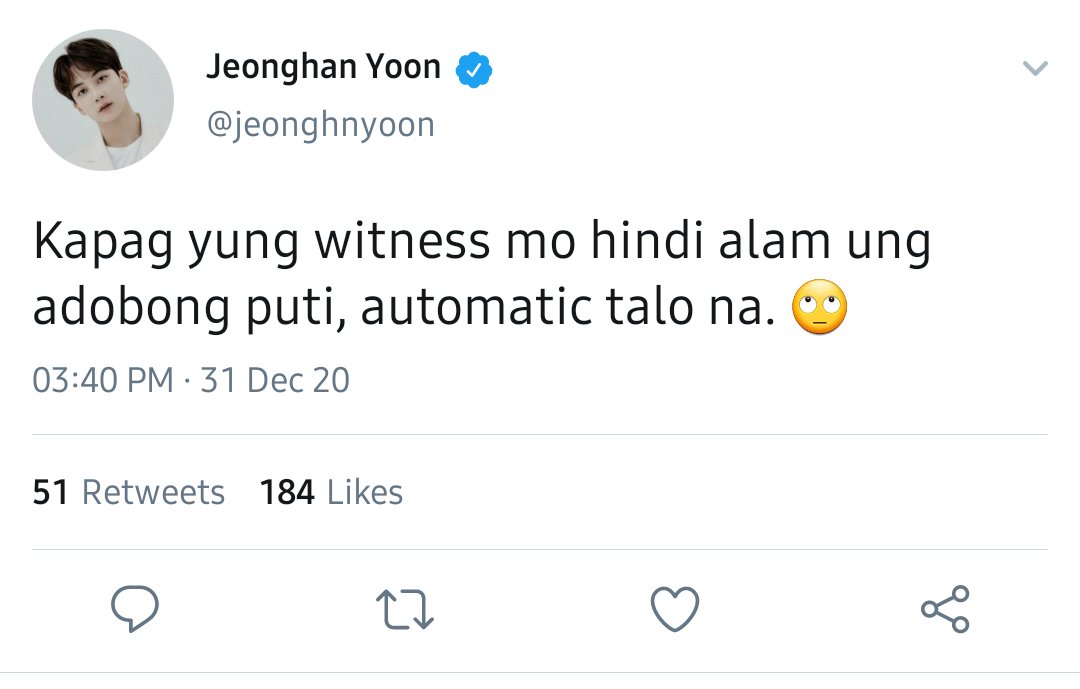Visit the @jeonghnyoon handle
1080x689 pixels.
[x=321, y=125]
